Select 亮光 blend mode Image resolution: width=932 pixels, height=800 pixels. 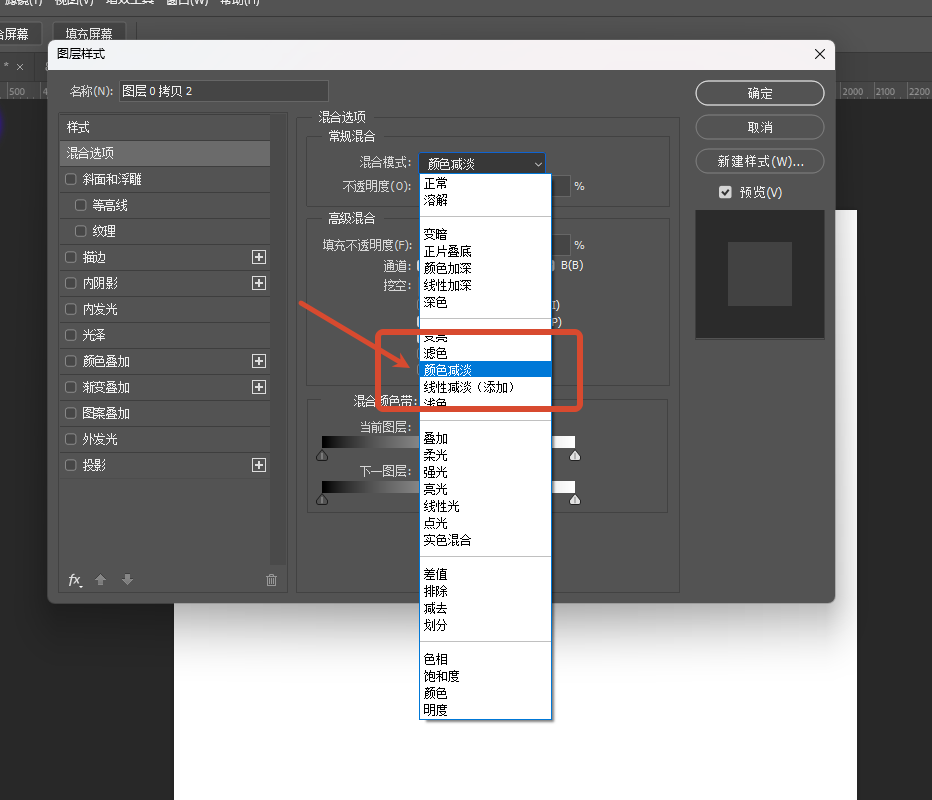click(486, 489)
